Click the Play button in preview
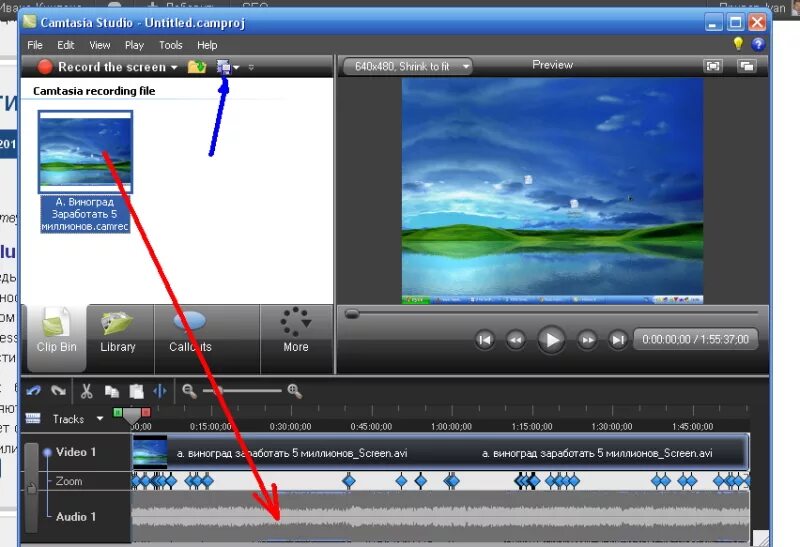The image size is (800, 547). 552,340
